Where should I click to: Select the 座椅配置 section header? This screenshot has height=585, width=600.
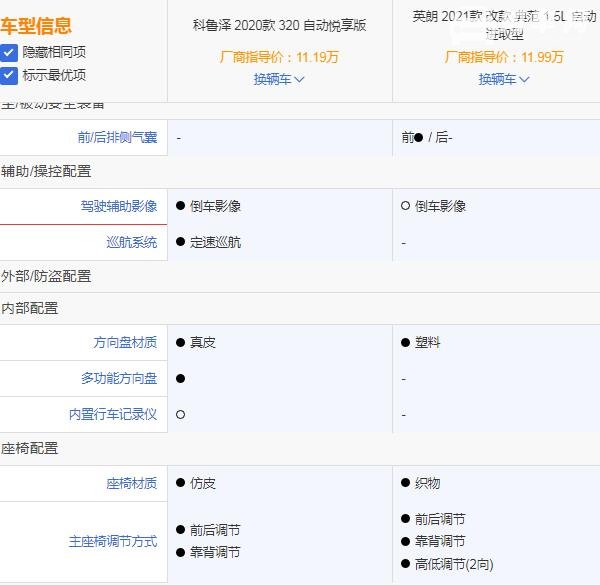(29, 448)
